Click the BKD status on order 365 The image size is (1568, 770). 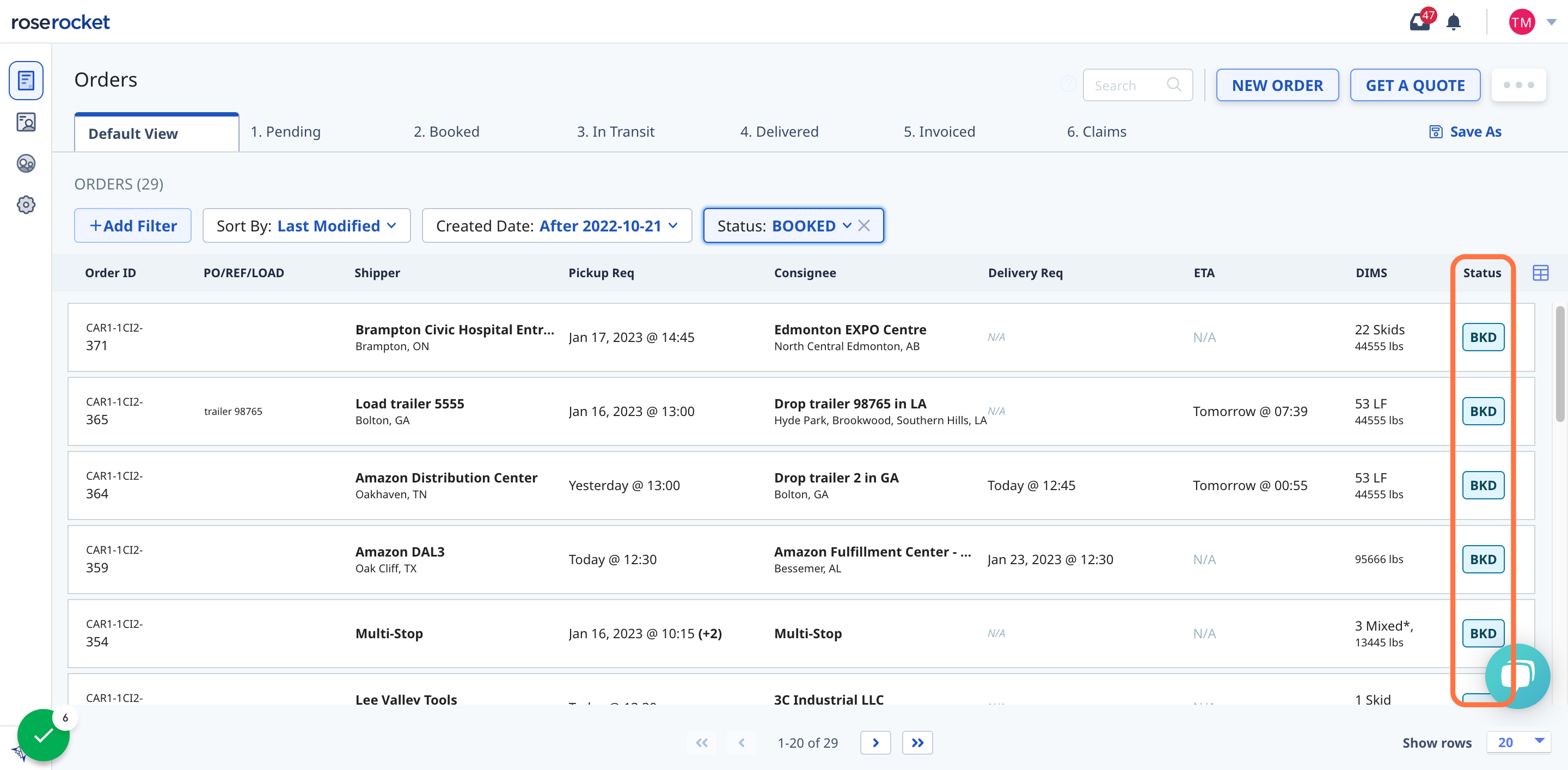tap(1483, 412)
